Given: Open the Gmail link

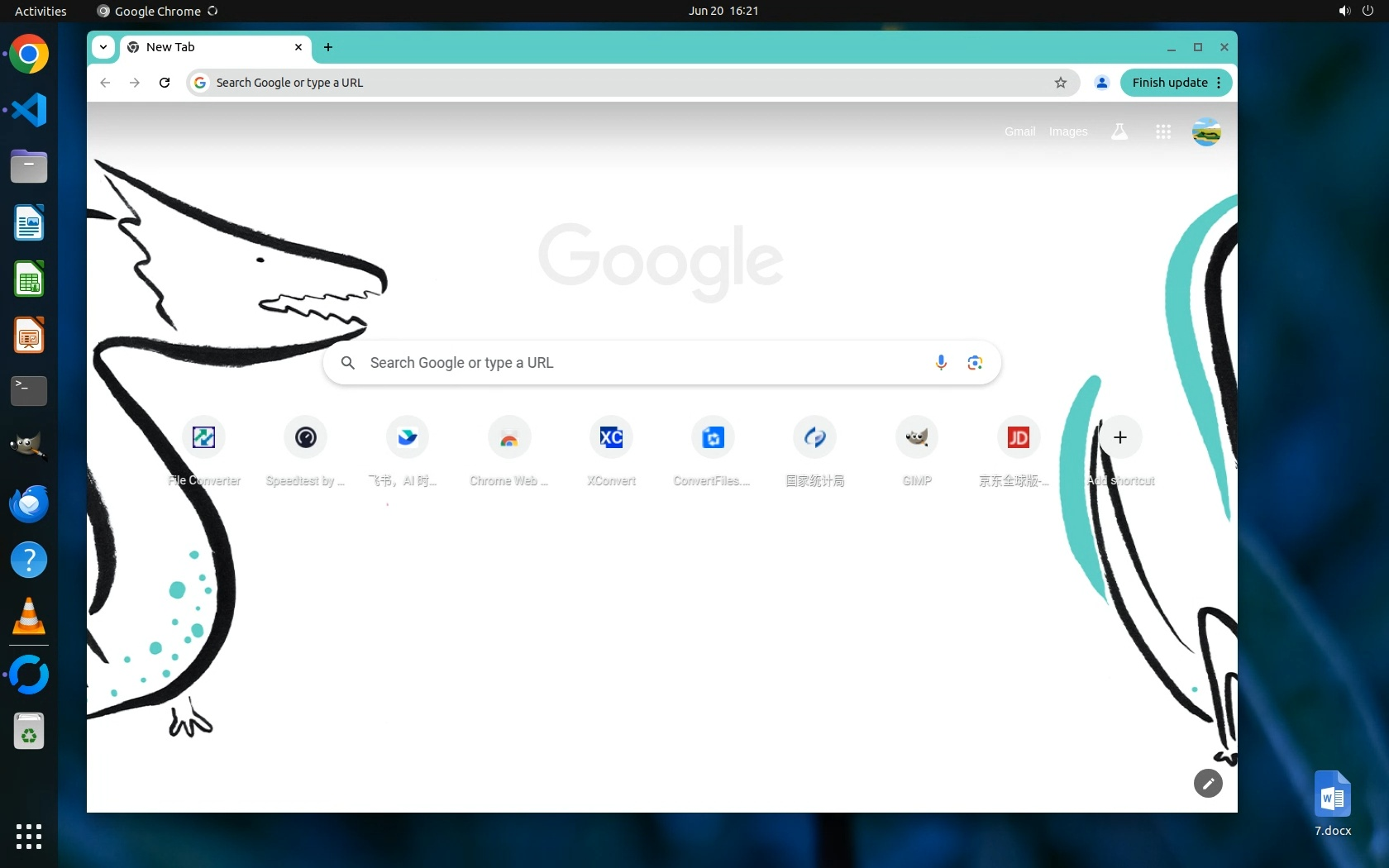Looking at the screenshot, I should [1019, 132].
